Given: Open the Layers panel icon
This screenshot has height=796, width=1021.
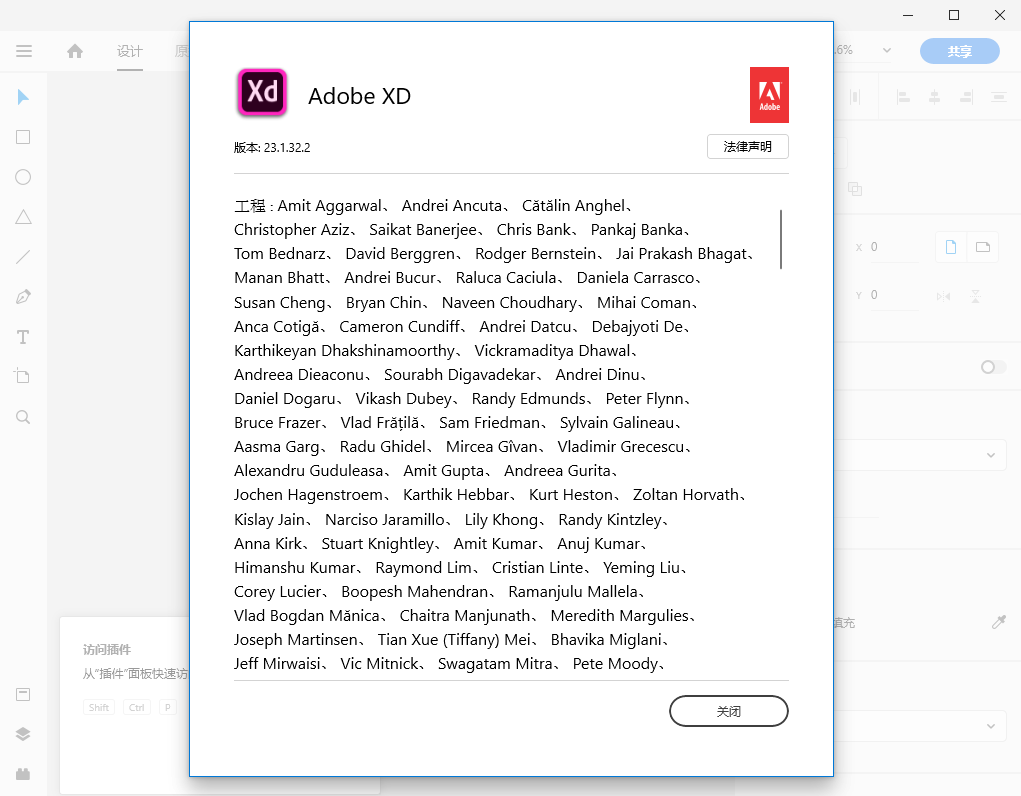Looking at the screenshot, I should tap(23, 733).
